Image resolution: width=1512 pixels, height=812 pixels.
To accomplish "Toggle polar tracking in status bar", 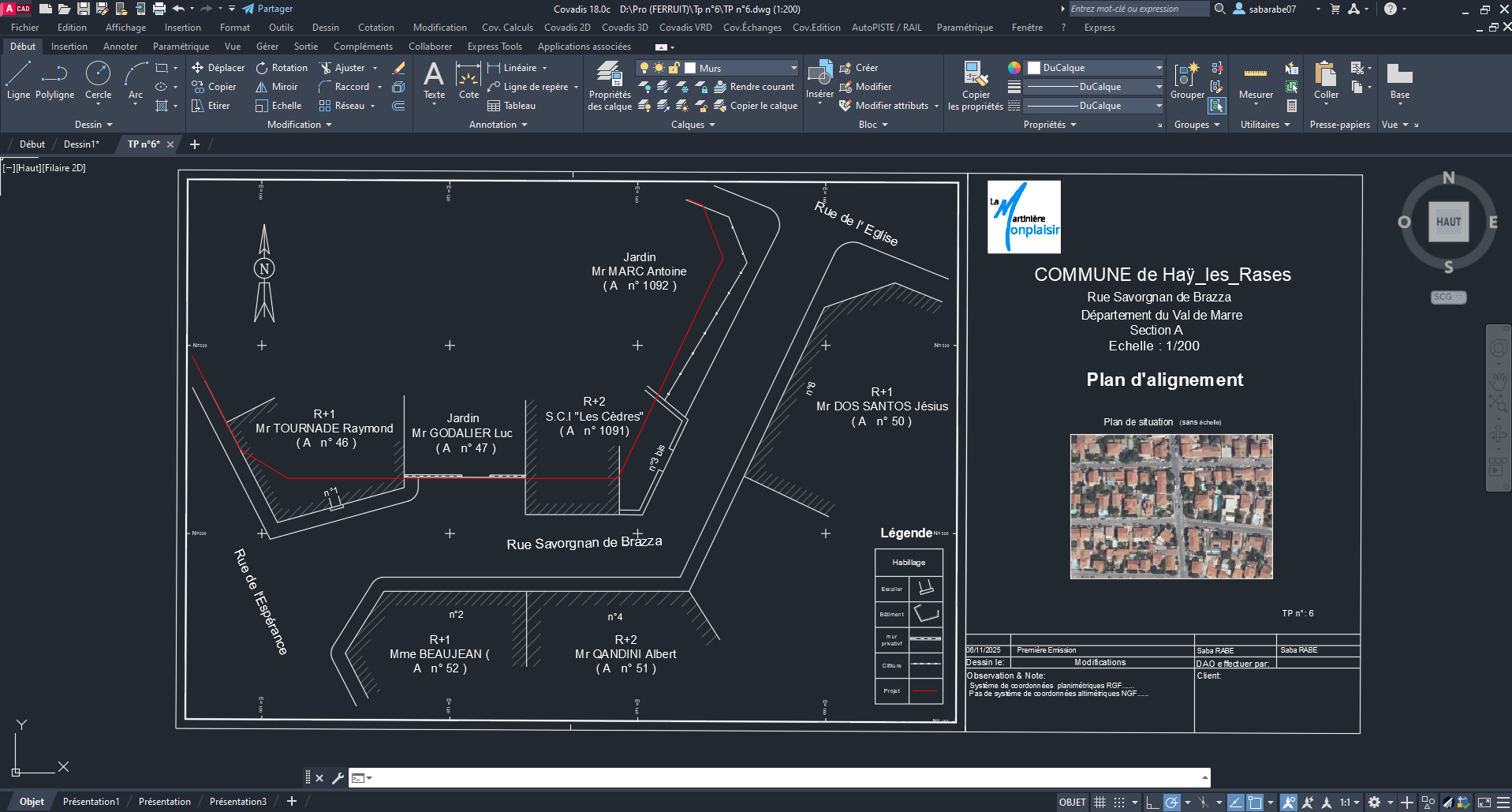I will click(1172, 803).
